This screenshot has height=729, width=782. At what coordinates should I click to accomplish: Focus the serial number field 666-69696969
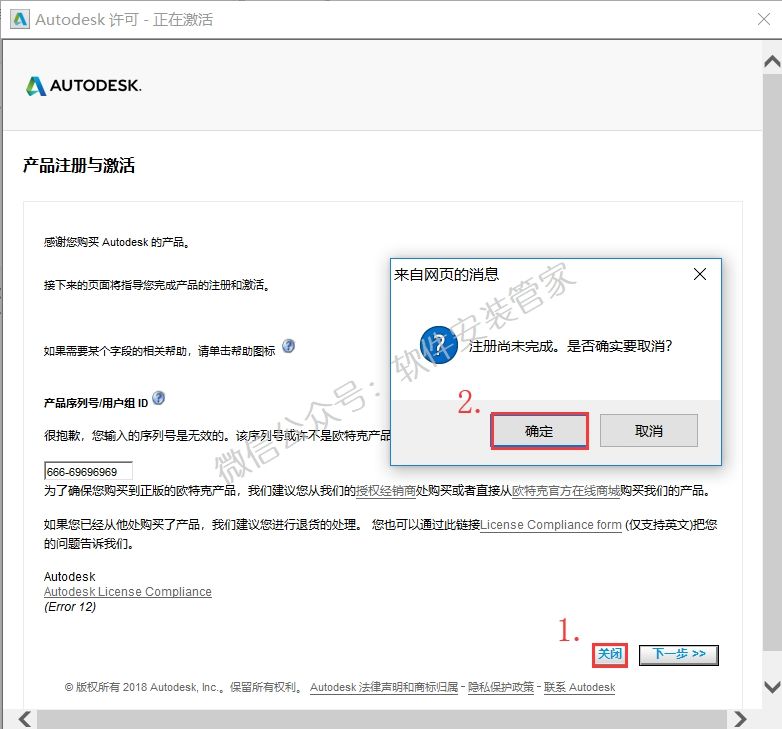[88, 471]
